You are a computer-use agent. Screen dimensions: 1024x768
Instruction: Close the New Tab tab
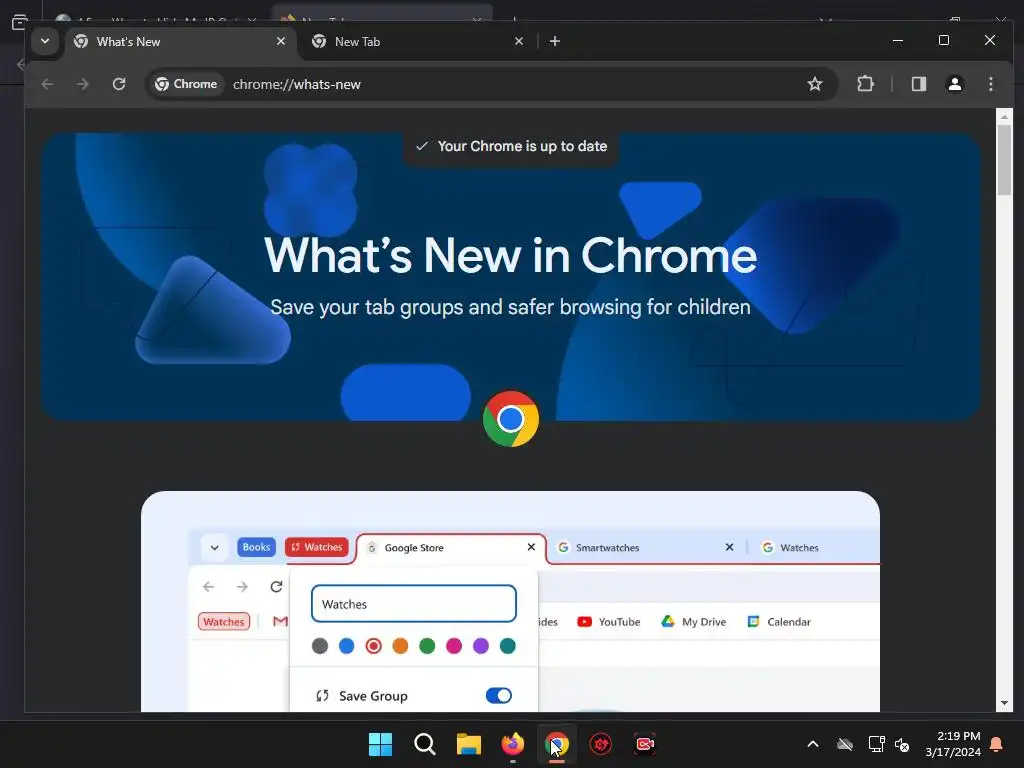(x=519, y=41)
